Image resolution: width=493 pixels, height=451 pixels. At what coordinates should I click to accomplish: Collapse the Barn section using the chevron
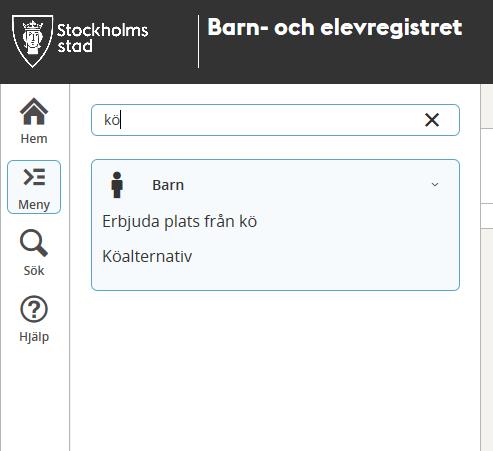click(435, 185)
